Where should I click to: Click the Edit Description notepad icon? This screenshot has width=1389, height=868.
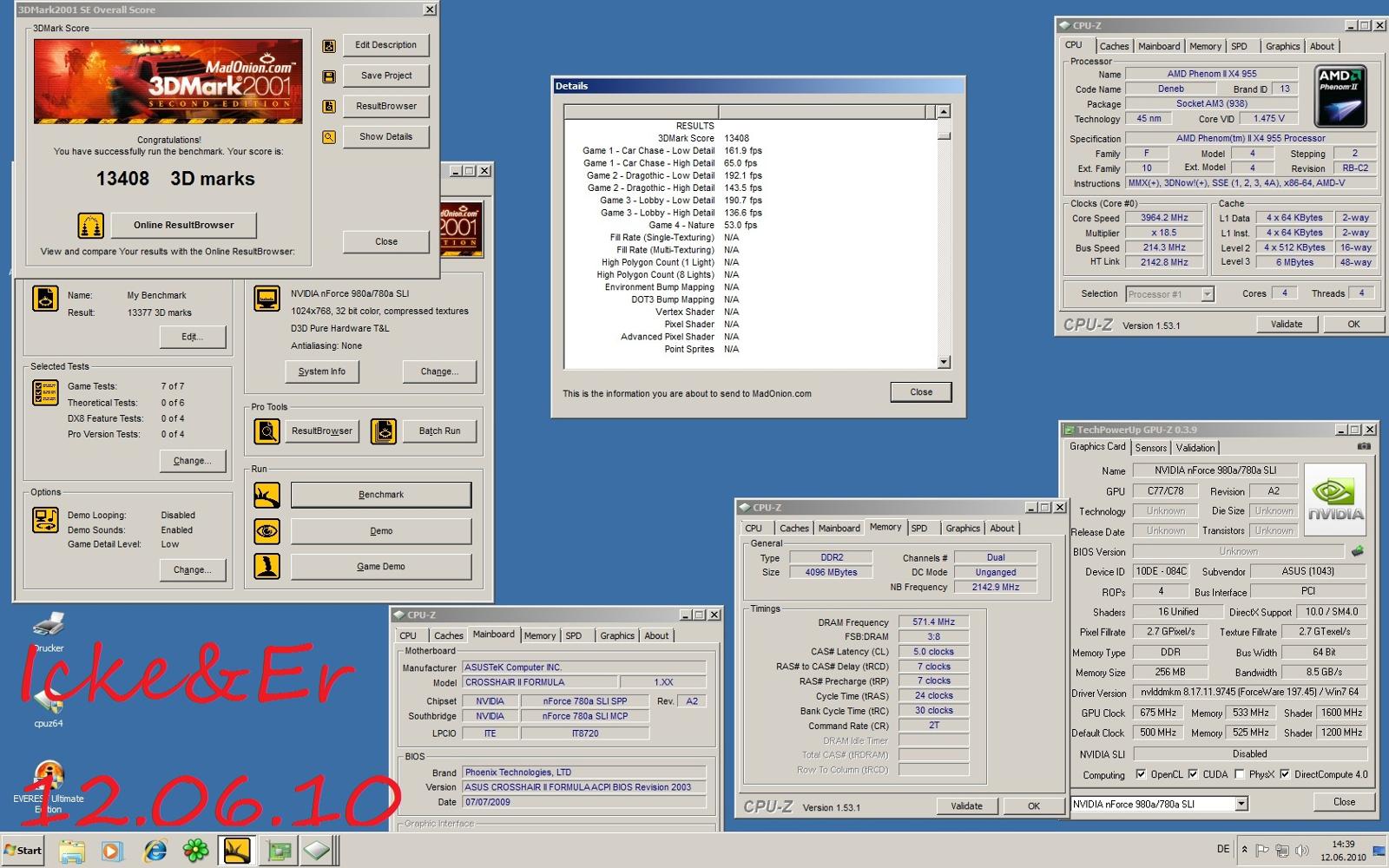329,46
